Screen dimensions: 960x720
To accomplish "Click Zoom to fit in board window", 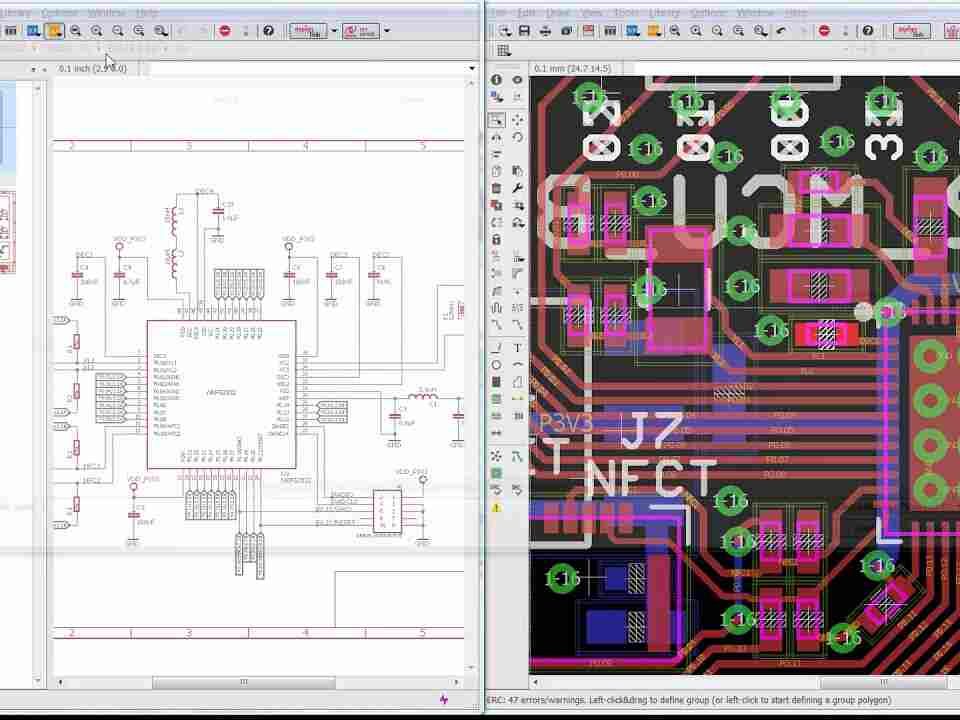I will (675, 31).
